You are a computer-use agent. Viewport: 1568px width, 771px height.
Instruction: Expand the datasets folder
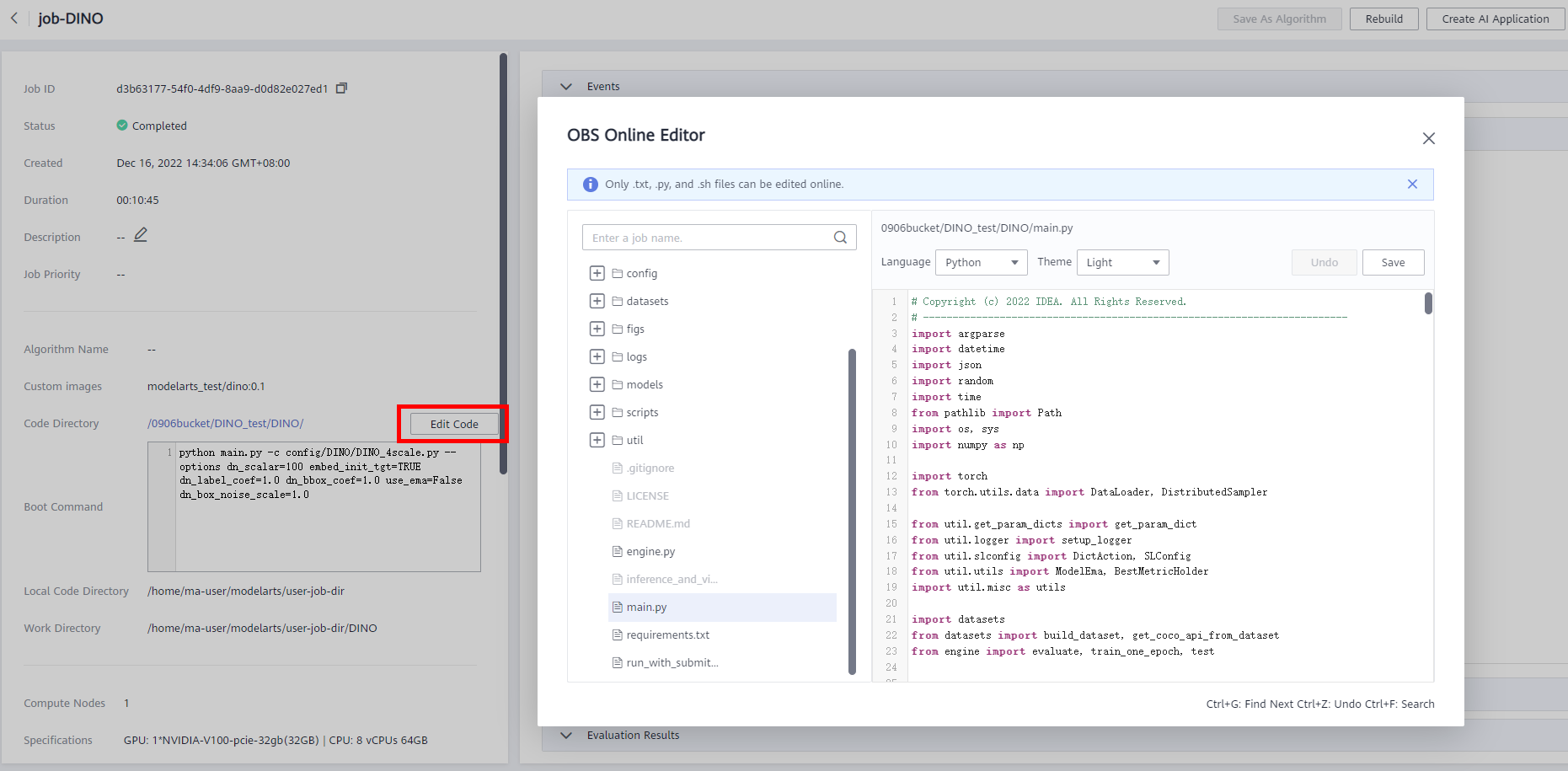(597, 301)
